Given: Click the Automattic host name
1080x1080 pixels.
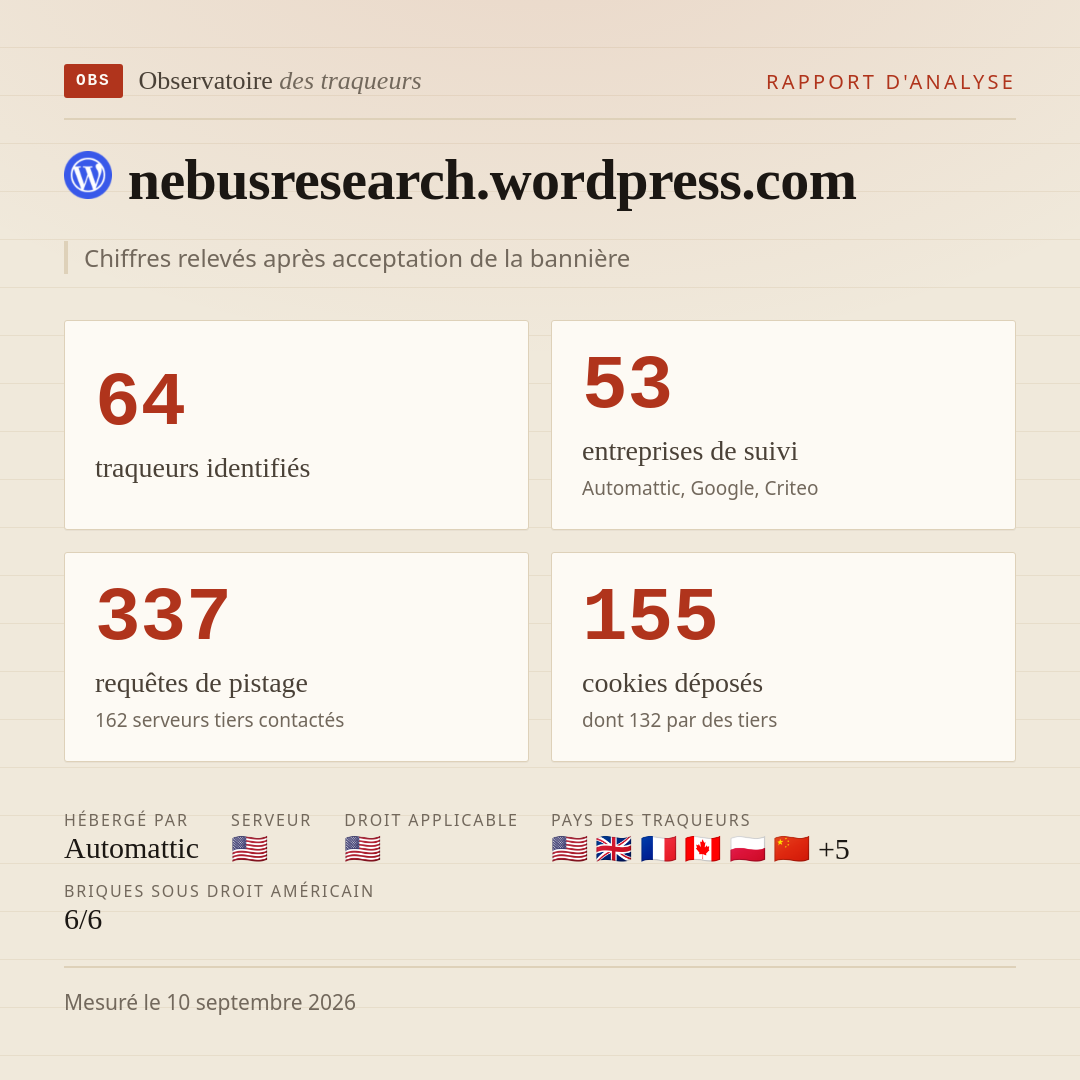Looking at the screenshot, I should tap(132, 849).
